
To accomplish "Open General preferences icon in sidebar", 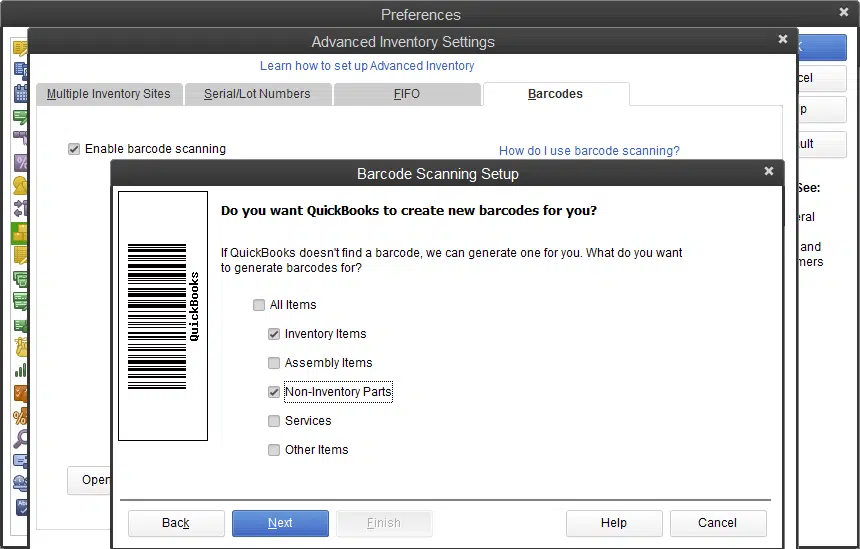I will click(20, 185).
